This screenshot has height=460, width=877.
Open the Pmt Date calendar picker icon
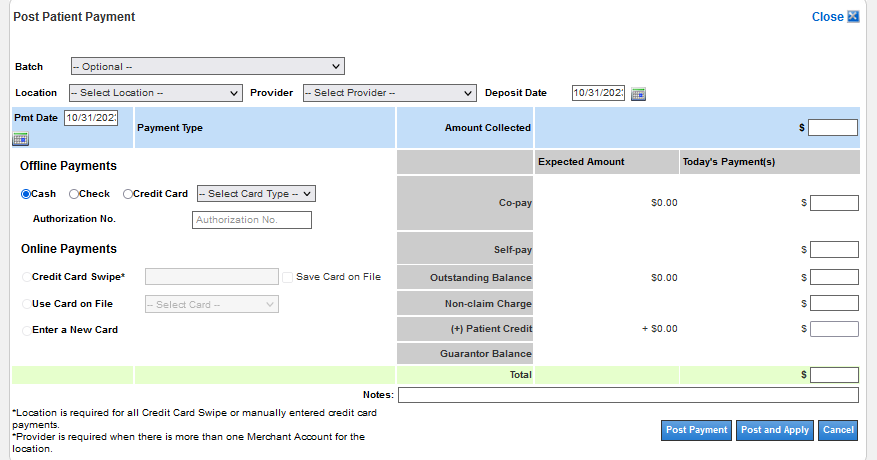[20, 139]
